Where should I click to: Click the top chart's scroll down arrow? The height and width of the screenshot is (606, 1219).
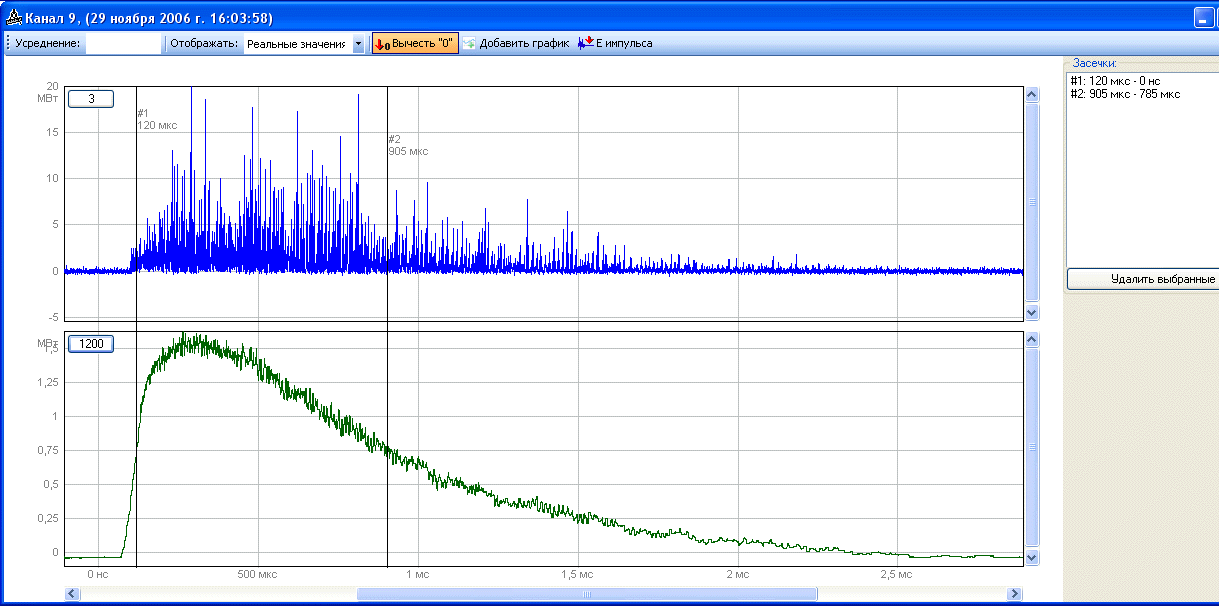point(1033,312)
